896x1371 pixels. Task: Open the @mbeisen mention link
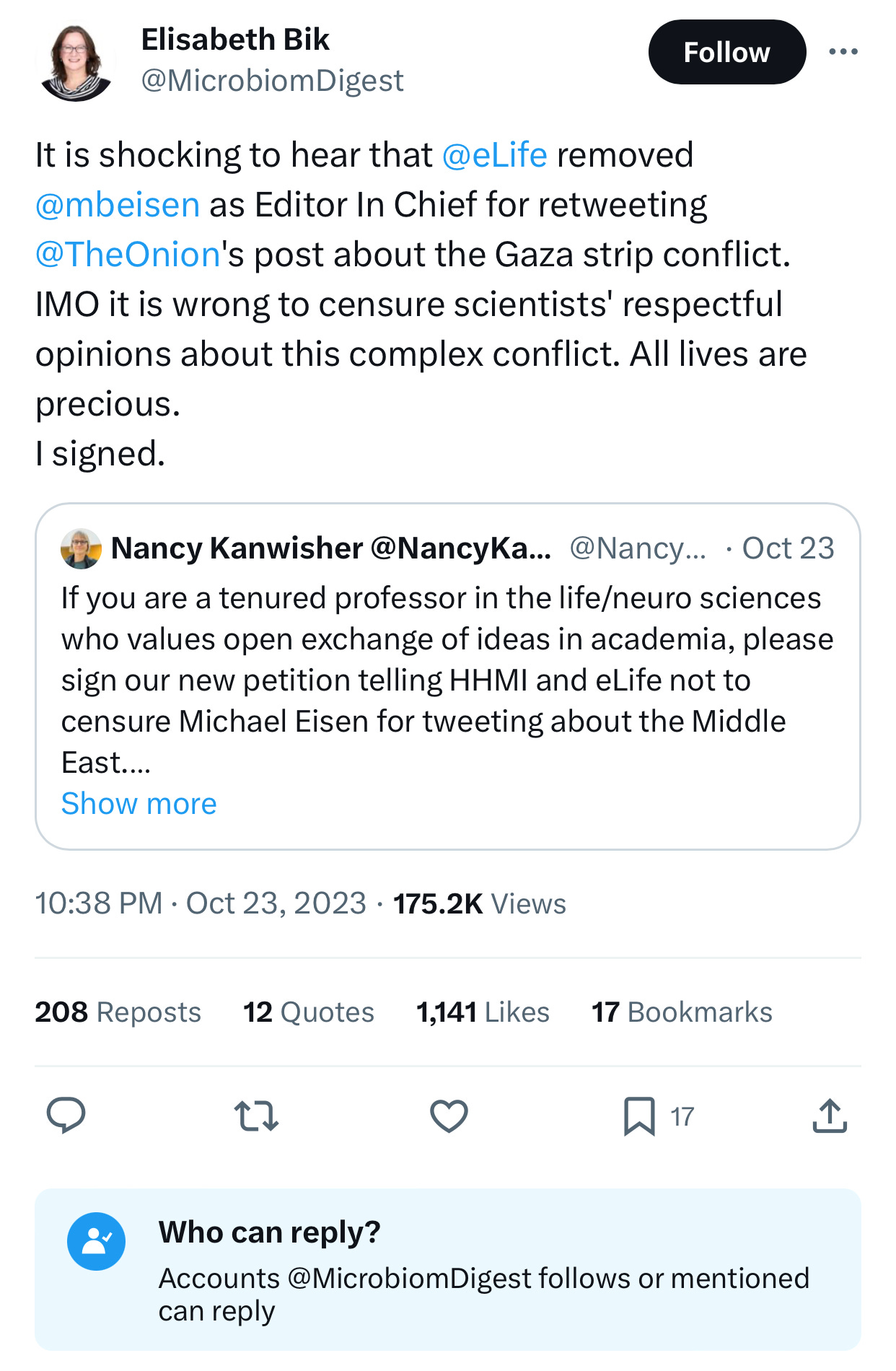coord(118,205)
